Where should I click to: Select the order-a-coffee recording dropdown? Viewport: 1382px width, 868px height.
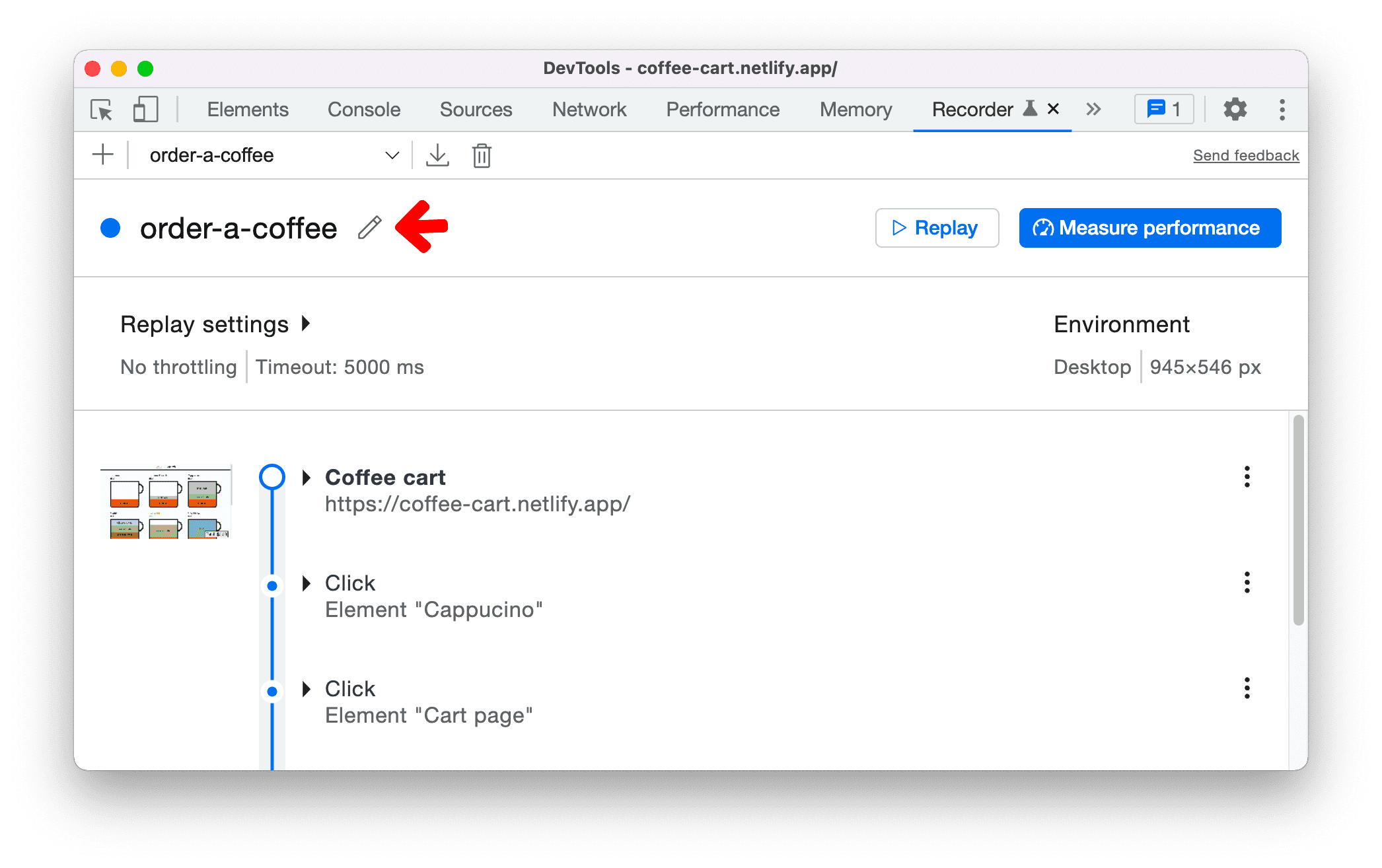pos(270,154)
